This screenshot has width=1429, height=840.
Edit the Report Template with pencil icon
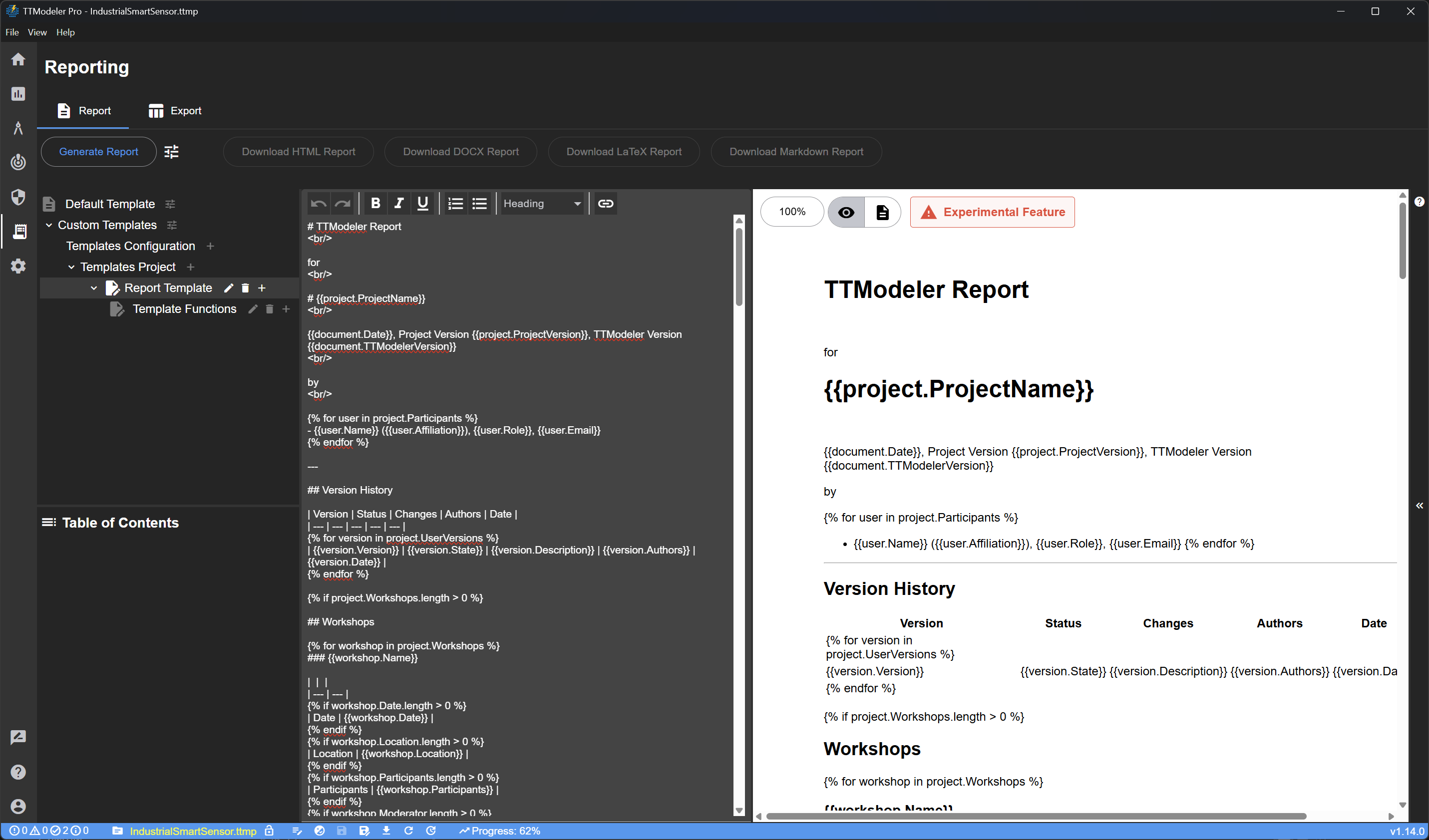(x=229, y=288)
